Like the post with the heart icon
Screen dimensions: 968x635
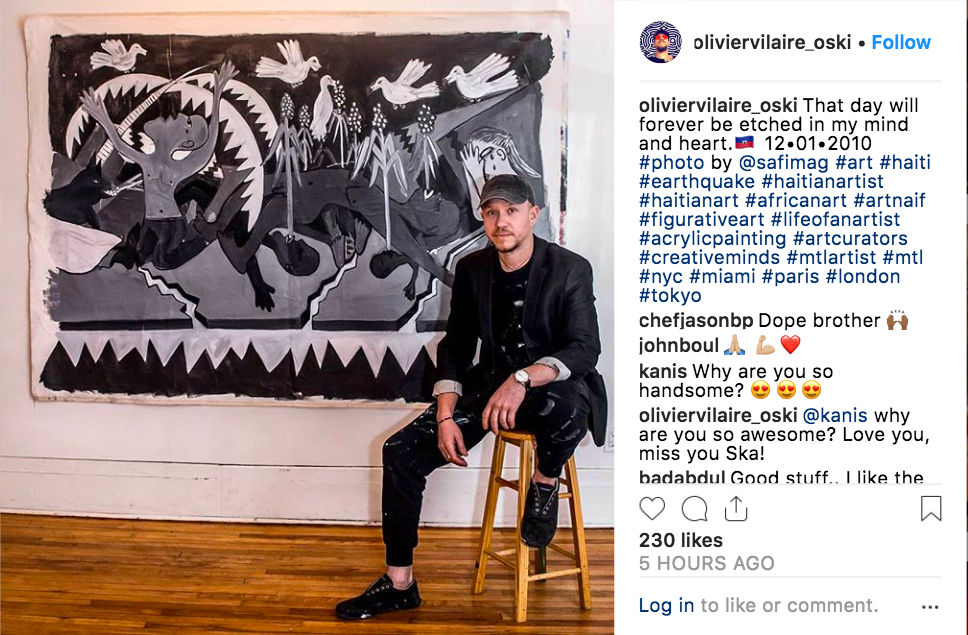tap(652, 509)
